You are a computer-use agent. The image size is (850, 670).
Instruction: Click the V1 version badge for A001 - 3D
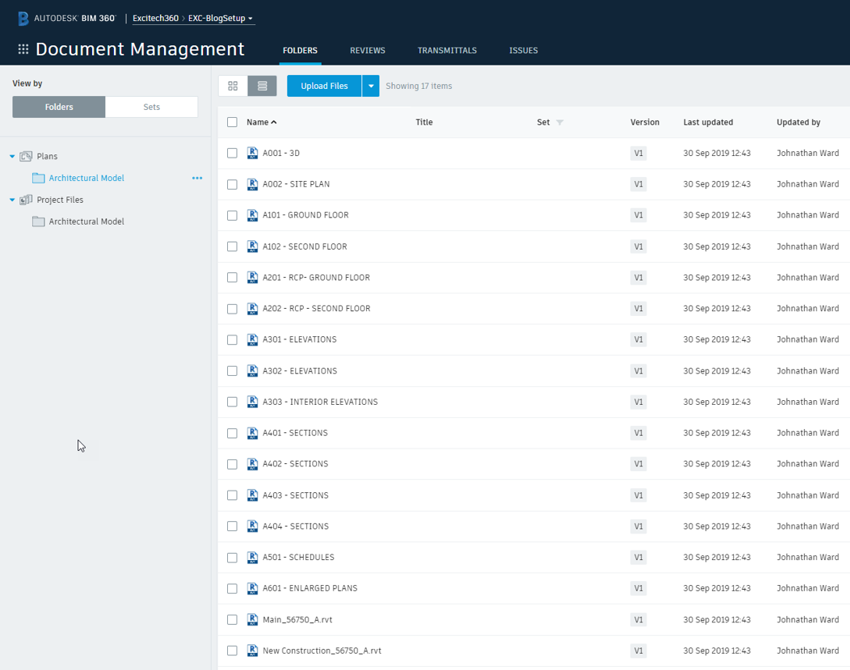[639, 153]
